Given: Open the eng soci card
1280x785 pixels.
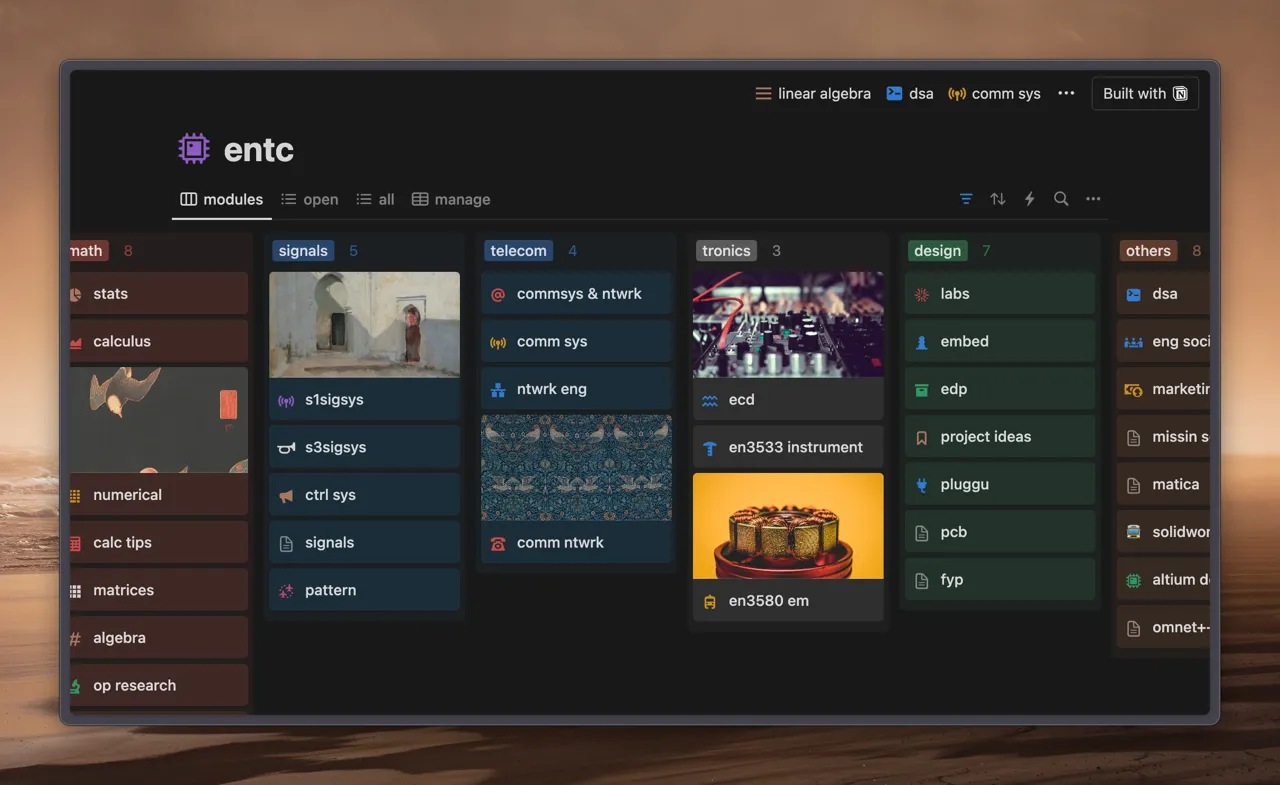Looking at the screenshot, I should (x=1163, y=342).
